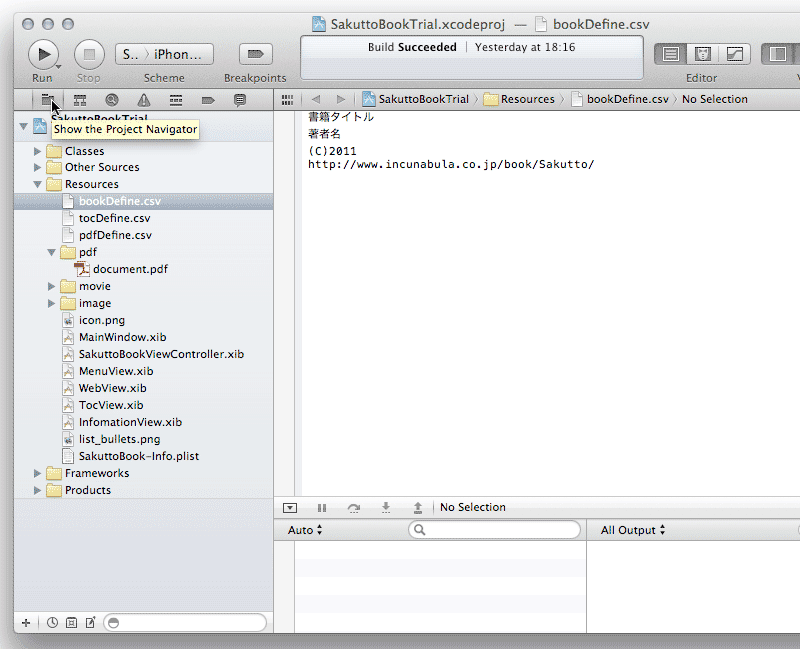This screenshot has height=649, width=800.
Task: Click the variables search field
Action: click(494, 530)
